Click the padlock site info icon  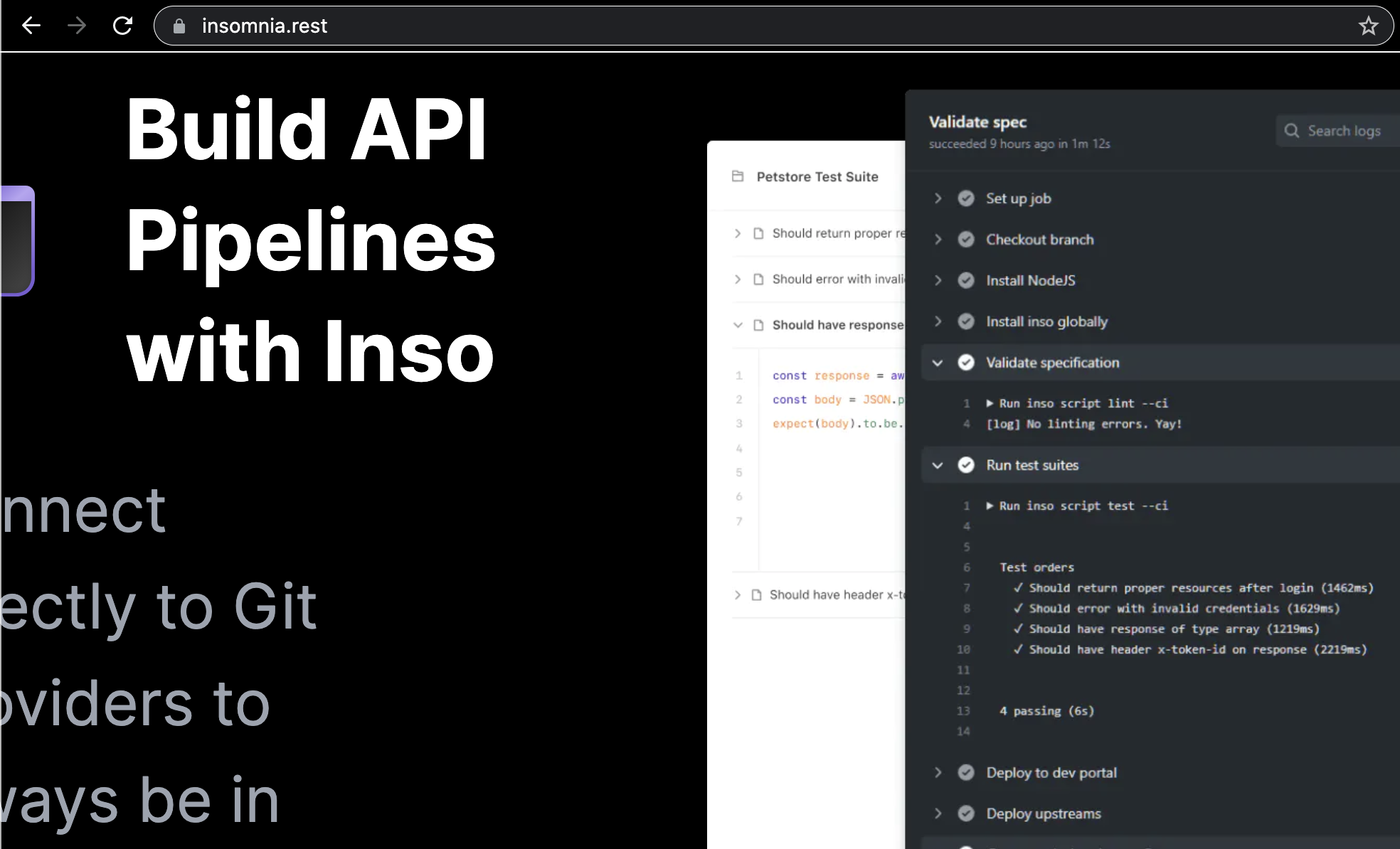point(179,26)
